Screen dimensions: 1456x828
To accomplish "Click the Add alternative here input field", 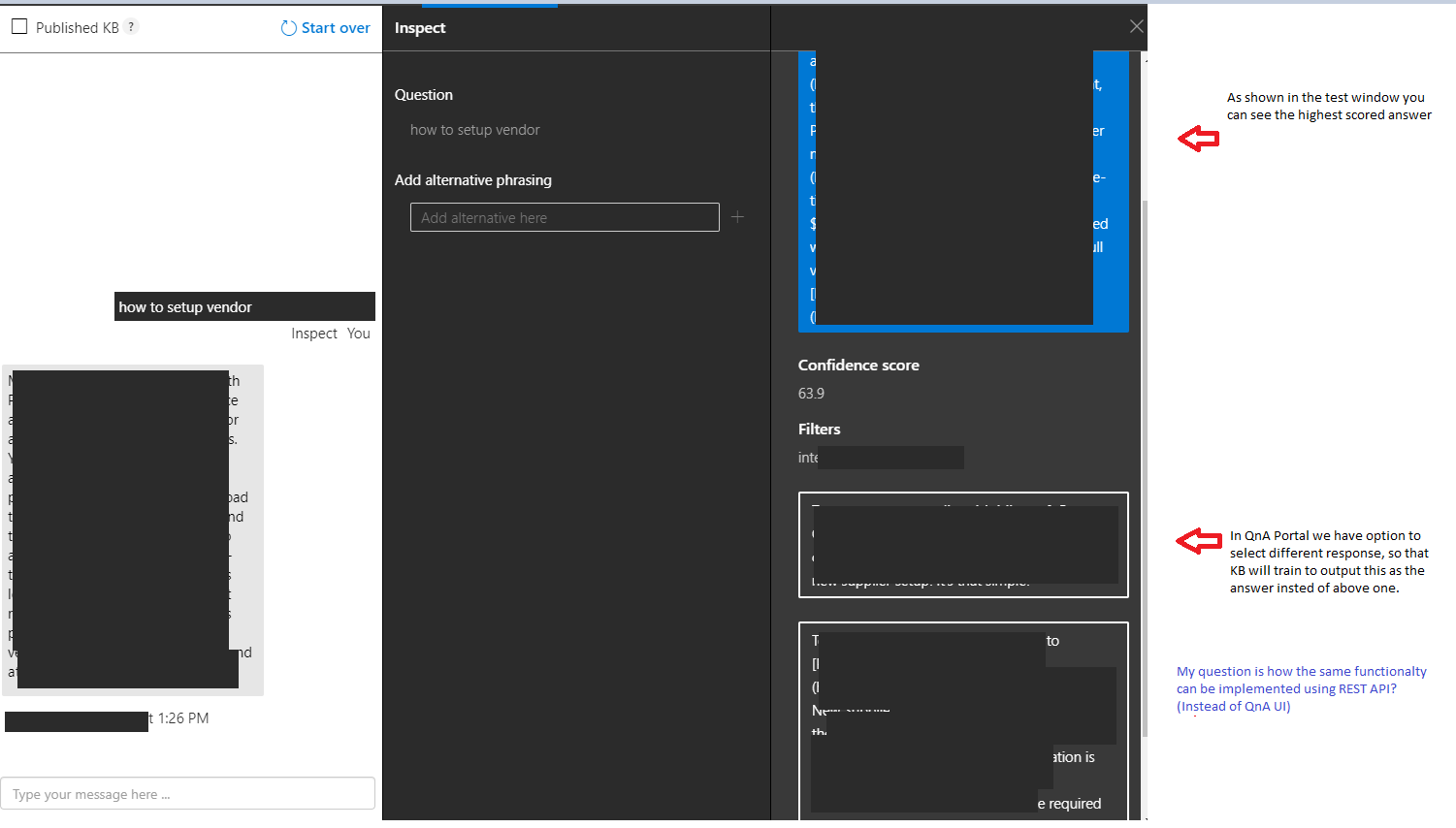I will 564,216.
